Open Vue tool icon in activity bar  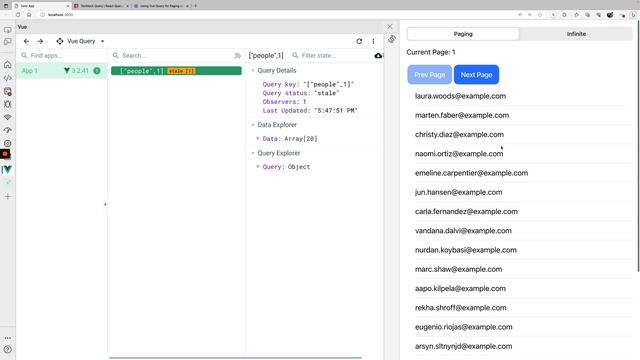7,169
